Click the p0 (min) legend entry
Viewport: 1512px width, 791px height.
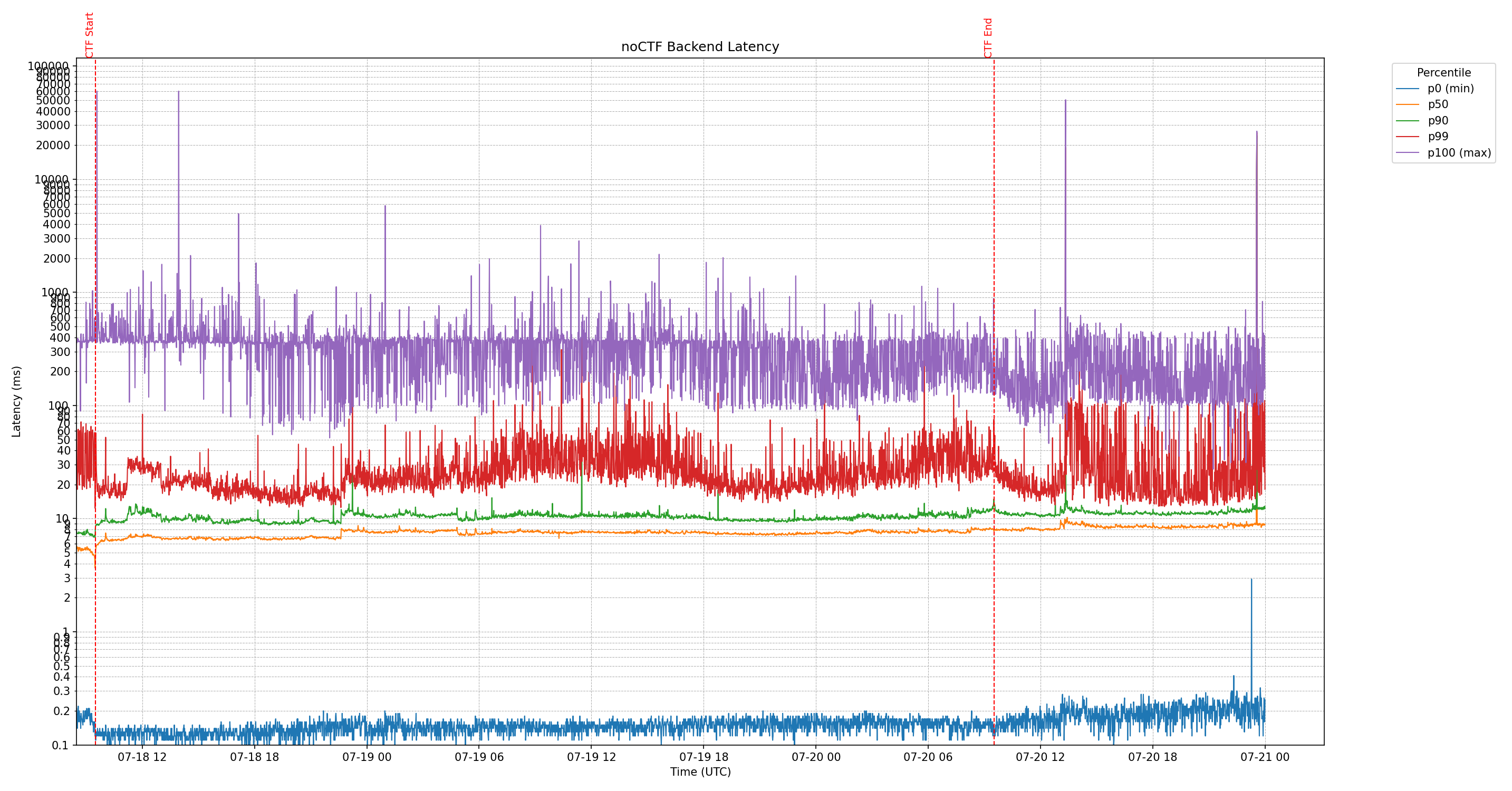pos(1450,89)
